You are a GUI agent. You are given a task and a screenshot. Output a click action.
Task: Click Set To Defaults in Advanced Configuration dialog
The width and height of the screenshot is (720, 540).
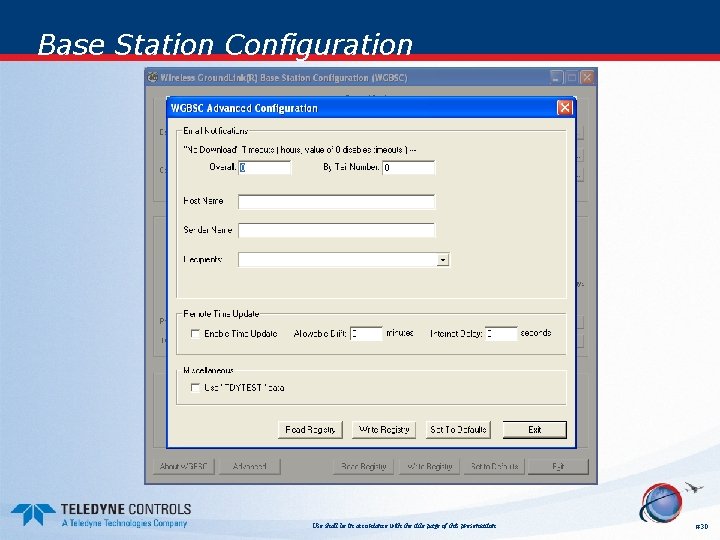point(458,430)
